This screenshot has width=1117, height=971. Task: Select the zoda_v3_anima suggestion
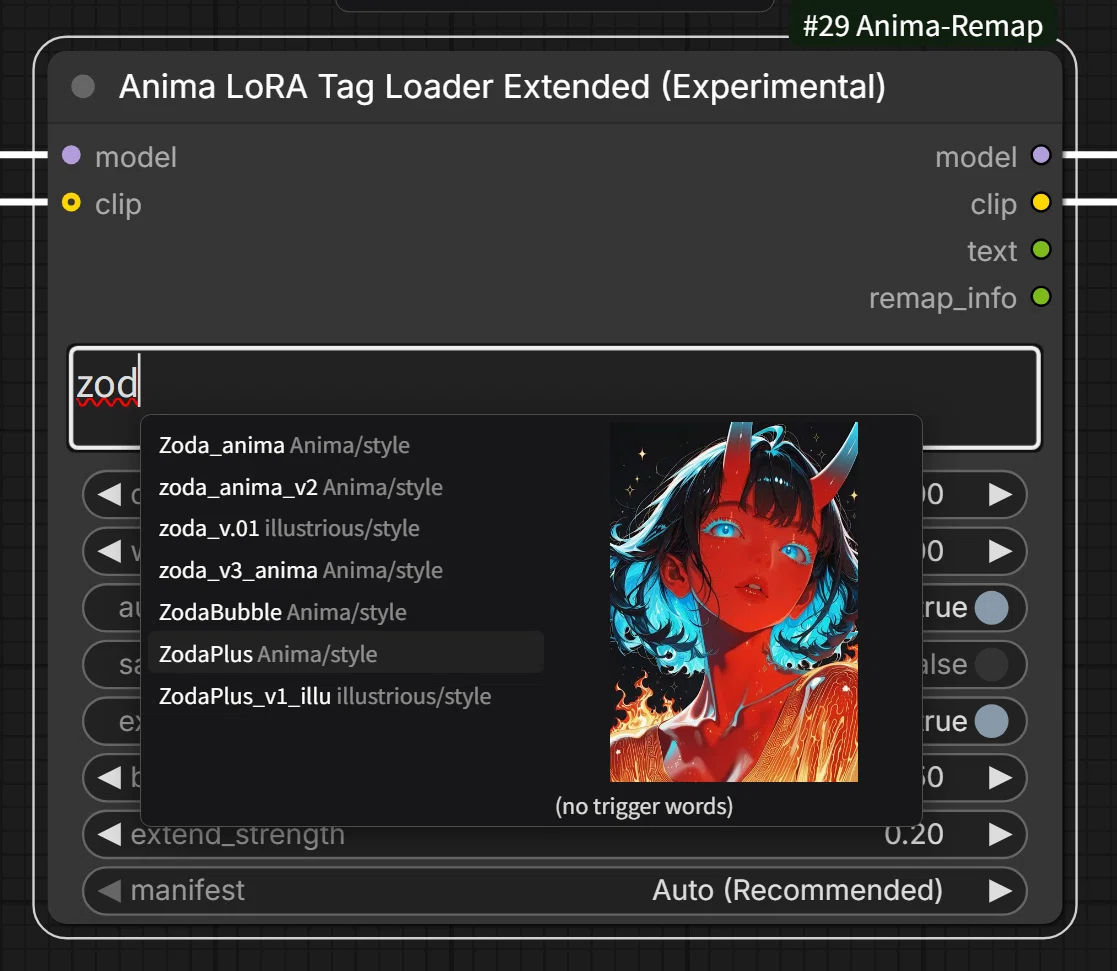[346, 571]
